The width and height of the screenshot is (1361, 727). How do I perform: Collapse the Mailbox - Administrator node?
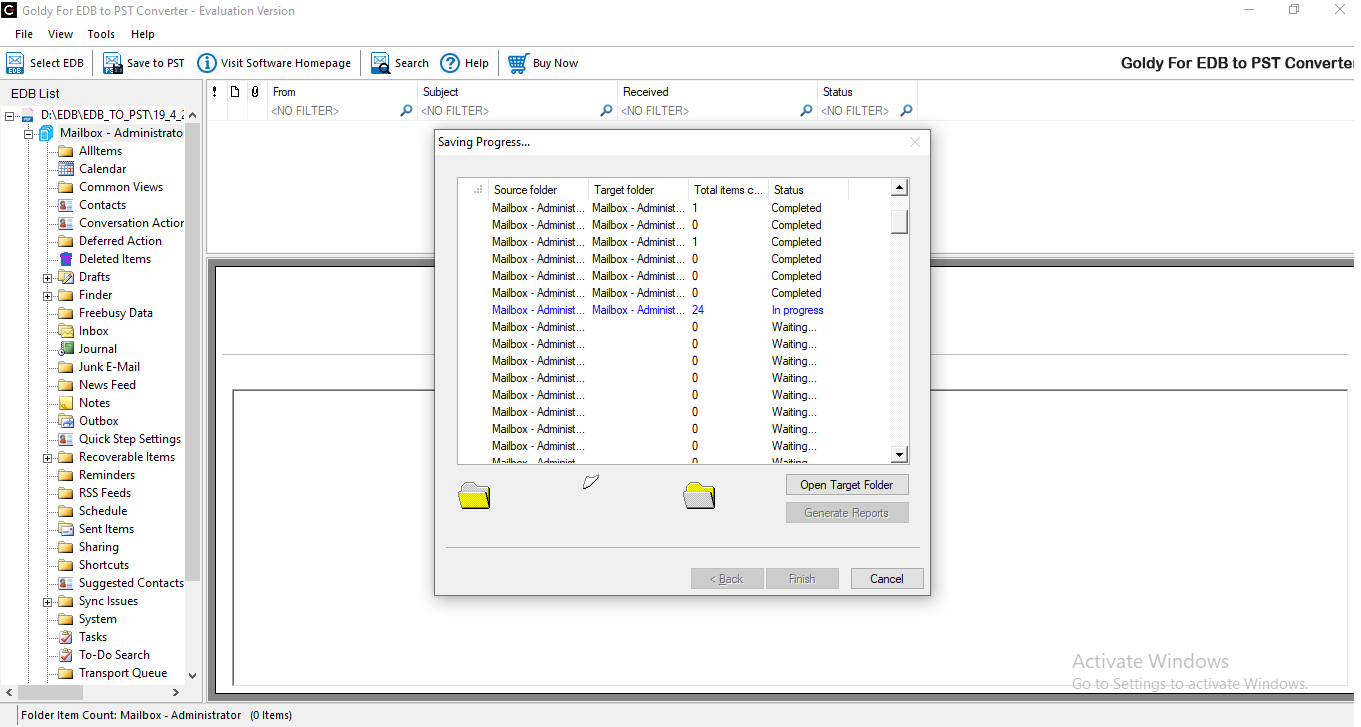coord(29,134)
